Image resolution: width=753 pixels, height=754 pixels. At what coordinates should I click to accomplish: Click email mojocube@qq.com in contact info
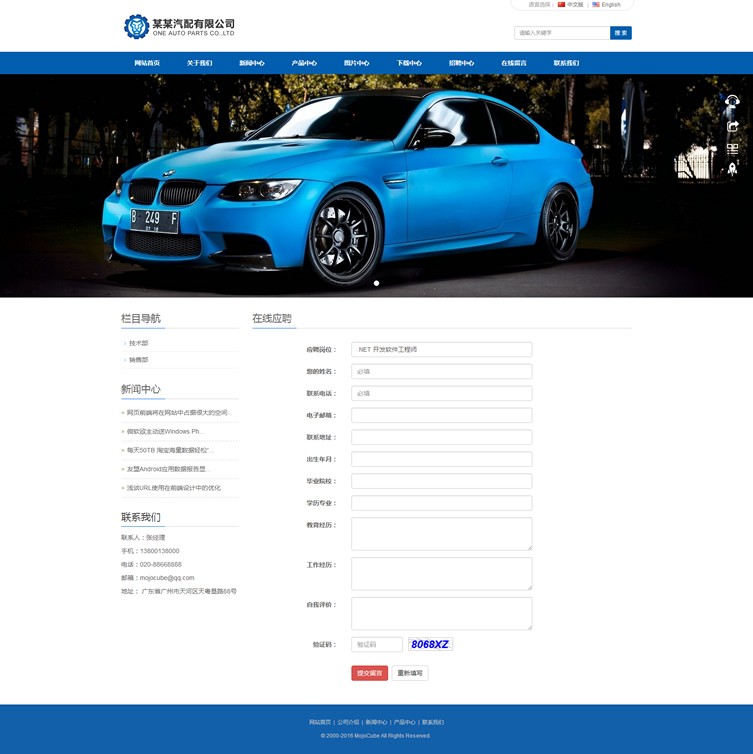(167, 578)
